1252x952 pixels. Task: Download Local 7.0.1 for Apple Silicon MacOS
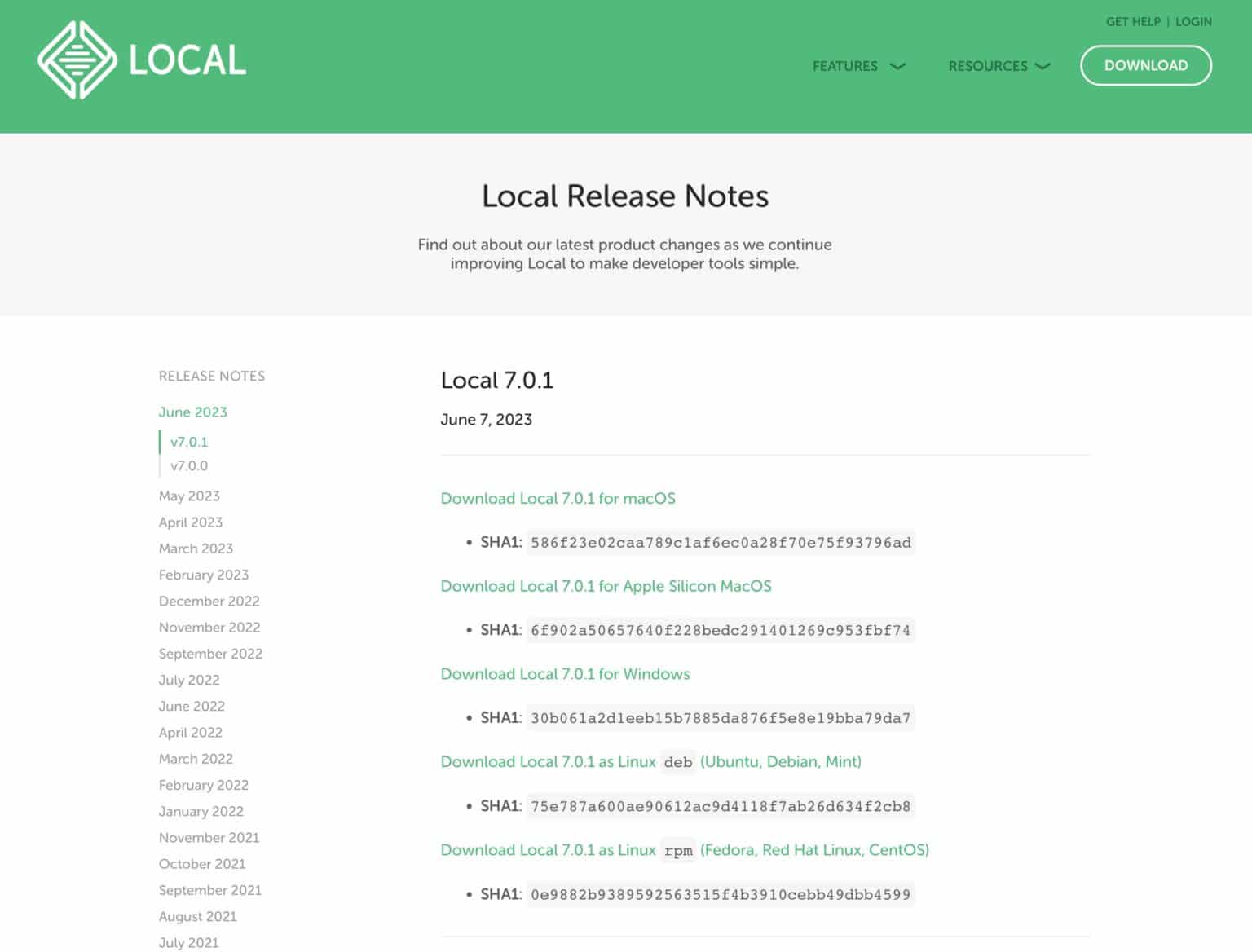coord(606,586)
